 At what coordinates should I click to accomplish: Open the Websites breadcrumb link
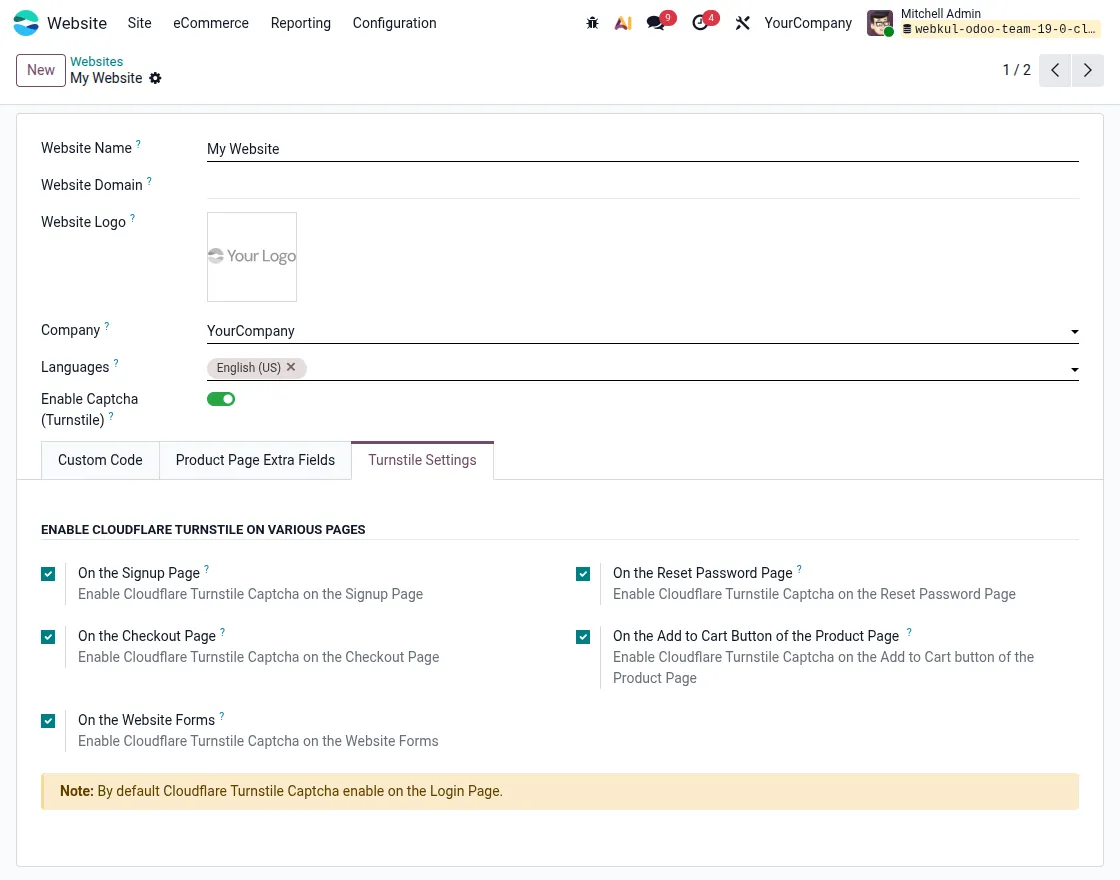point(96,62)
